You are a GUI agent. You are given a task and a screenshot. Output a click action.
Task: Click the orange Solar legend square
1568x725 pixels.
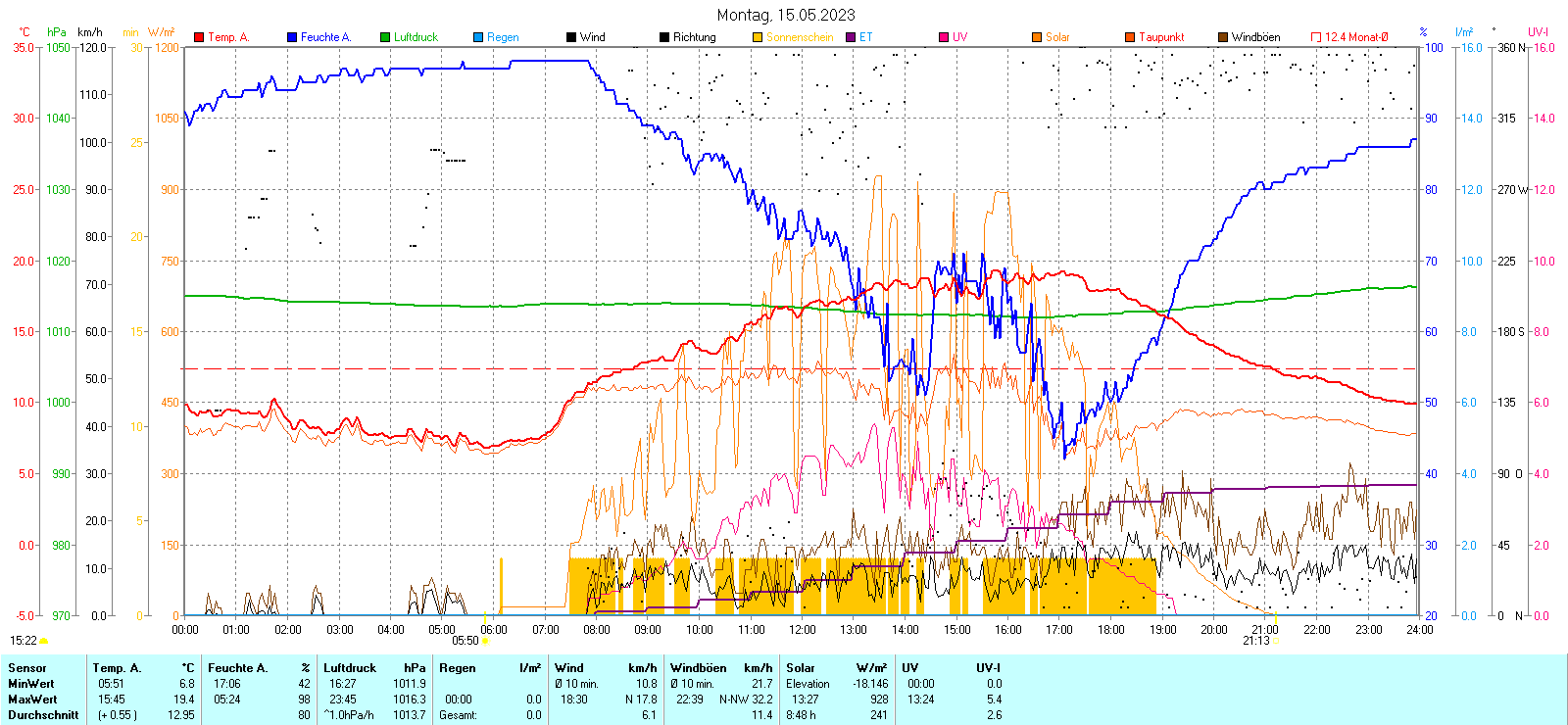tap(1037, 37)
